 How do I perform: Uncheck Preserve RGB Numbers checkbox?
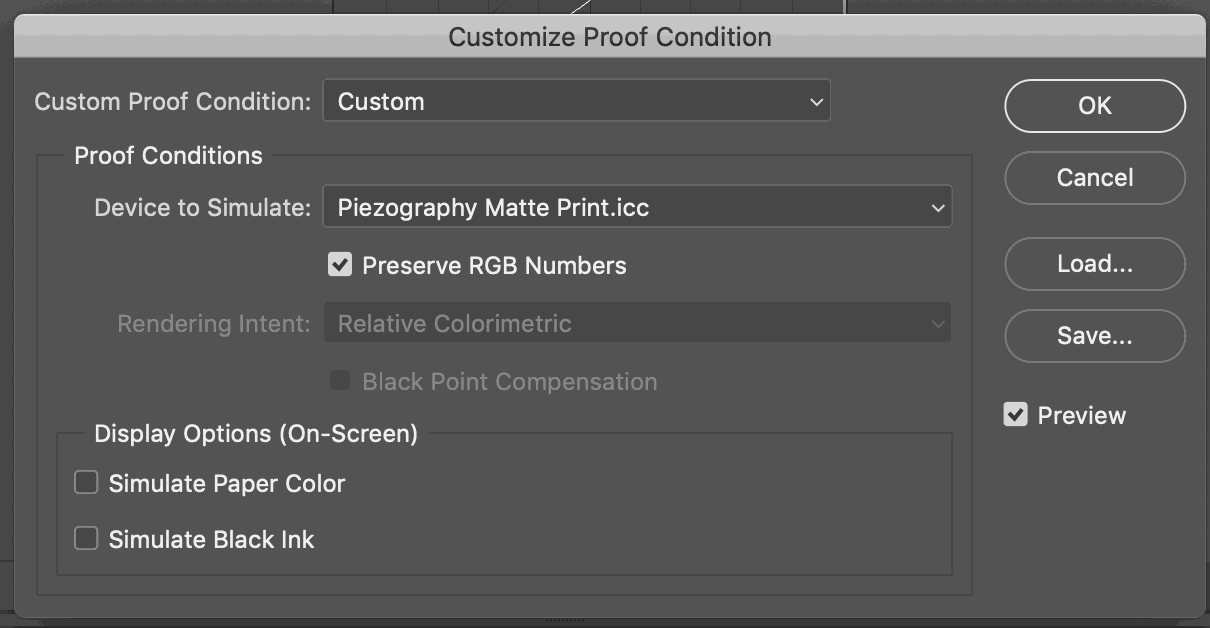tap(340, 265)
